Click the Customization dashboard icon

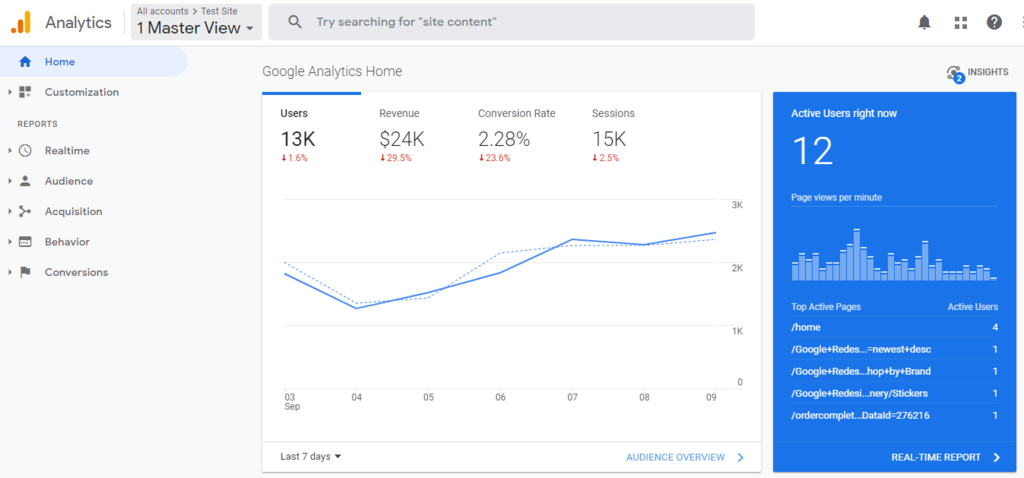click(x=25, y=92)
